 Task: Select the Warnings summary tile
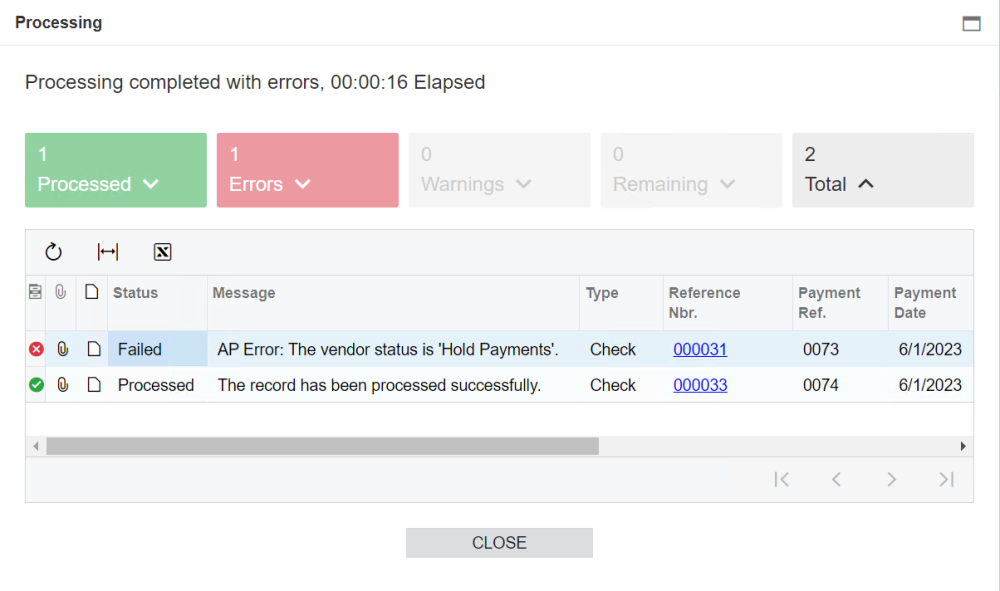(x=499, y=170)
